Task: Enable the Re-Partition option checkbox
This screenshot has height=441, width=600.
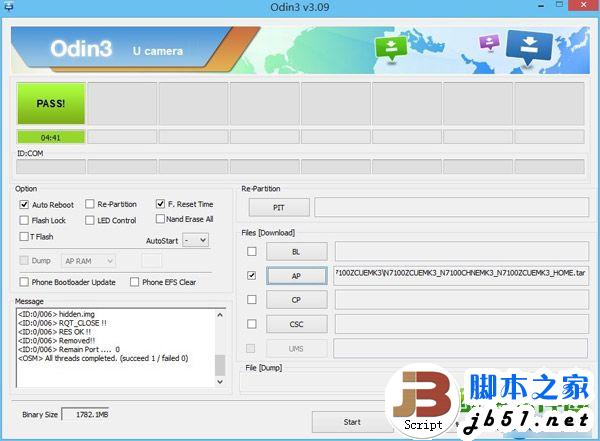Action: pos(90,204)
